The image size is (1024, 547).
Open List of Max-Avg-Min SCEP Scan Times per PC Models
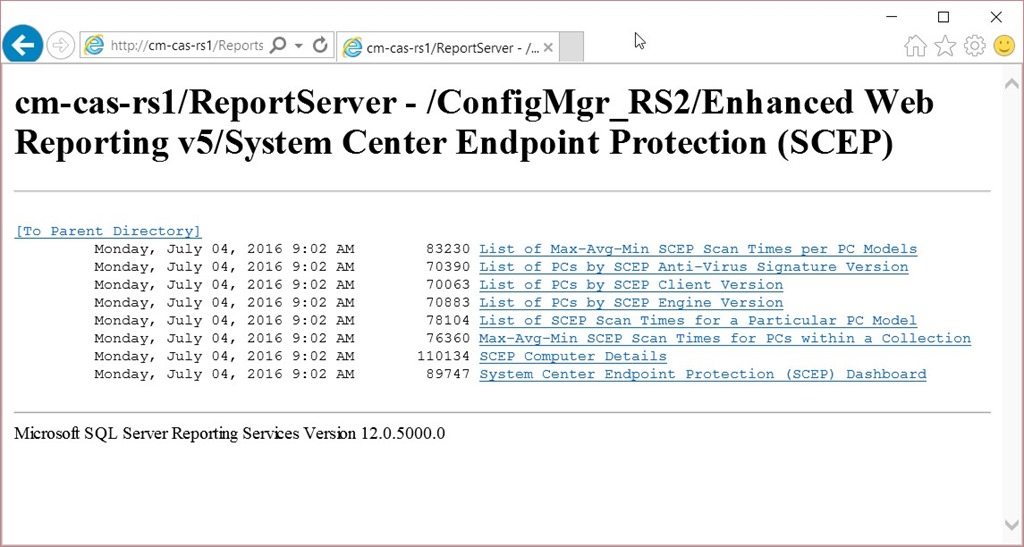tap(698, 249)
